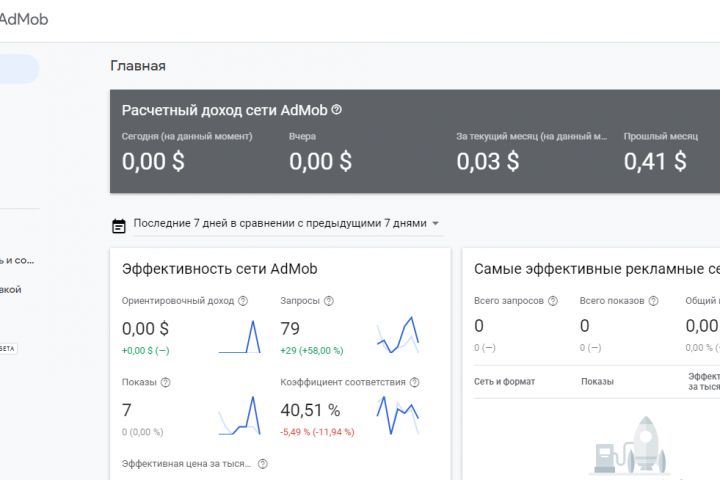Screen dimensions: 720x480
Task: Click the rocket illustration in empty table
Action: point(631,446)
